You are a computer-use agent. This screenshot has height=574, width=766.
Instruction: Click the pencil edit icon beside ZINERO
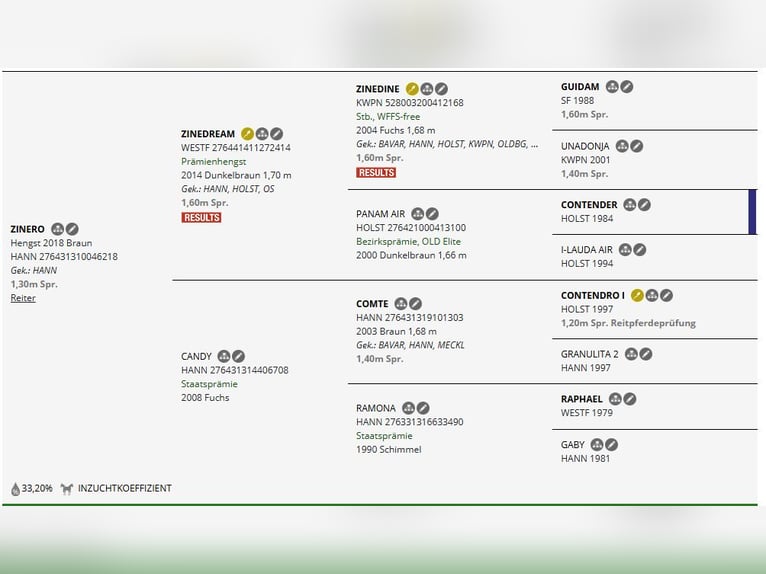72,229
